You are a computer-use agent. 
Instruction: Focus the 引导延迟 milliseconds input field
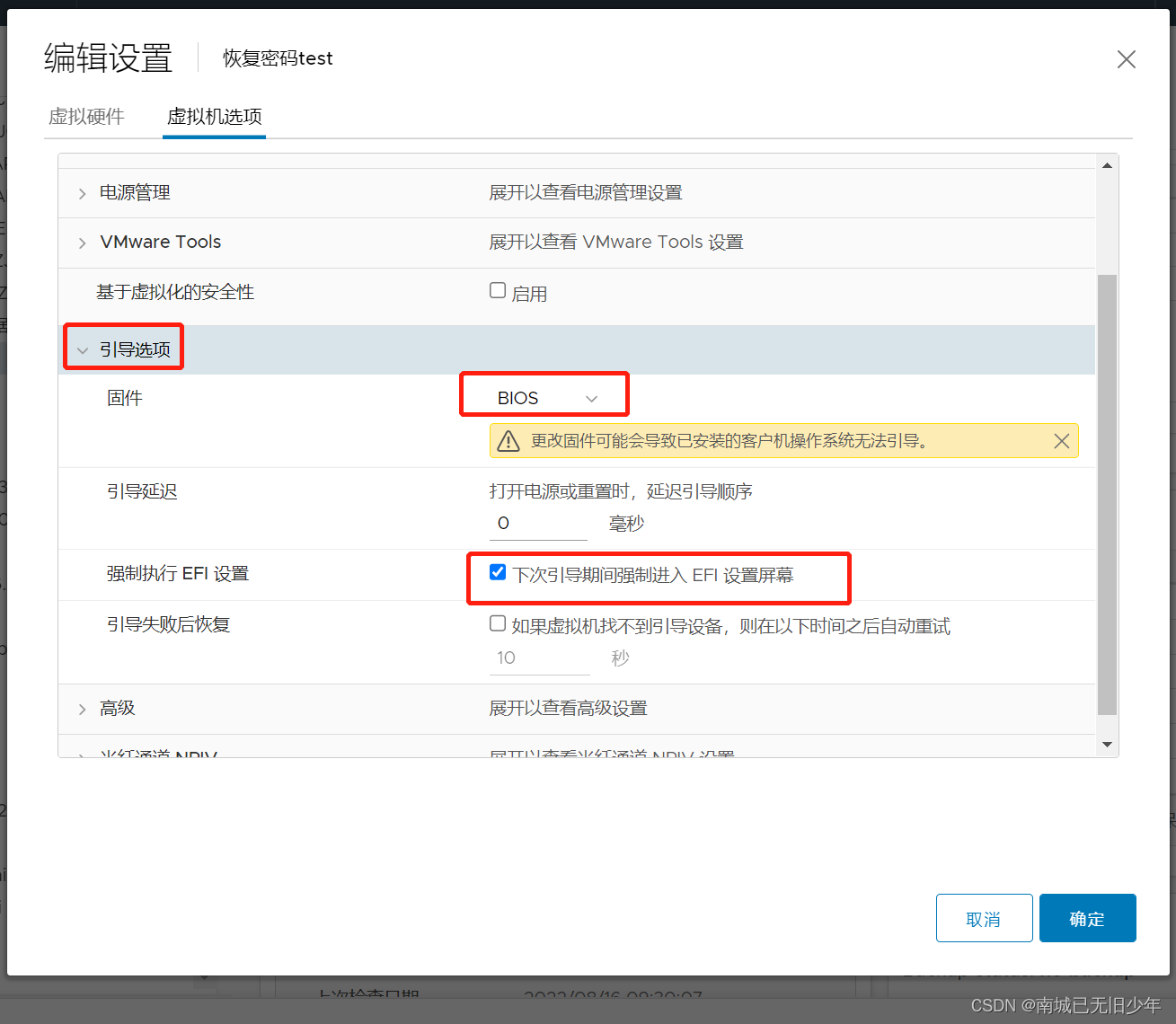click(538, 524)
